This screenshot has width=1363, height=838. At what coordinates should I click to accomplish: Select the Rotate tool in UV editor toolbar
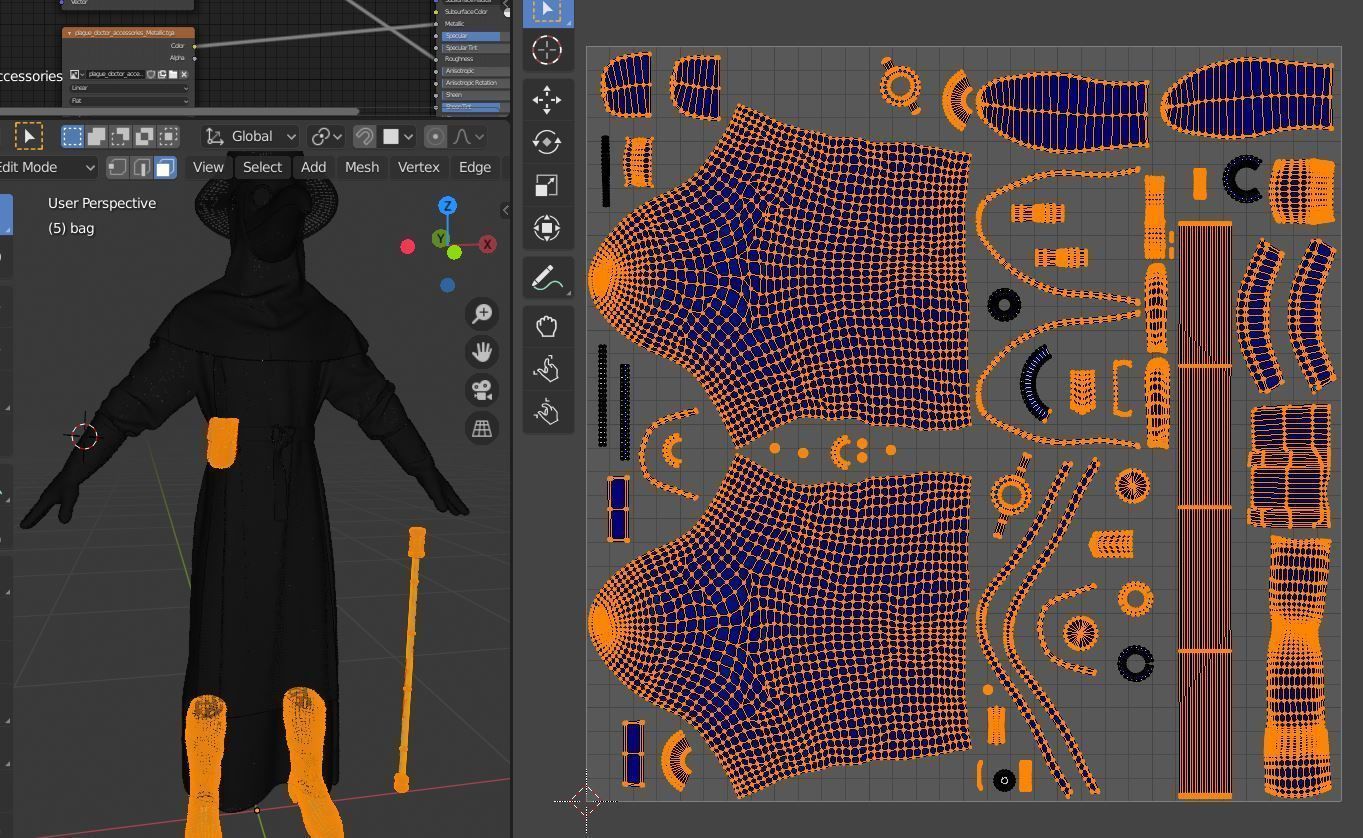coord(547,142)
